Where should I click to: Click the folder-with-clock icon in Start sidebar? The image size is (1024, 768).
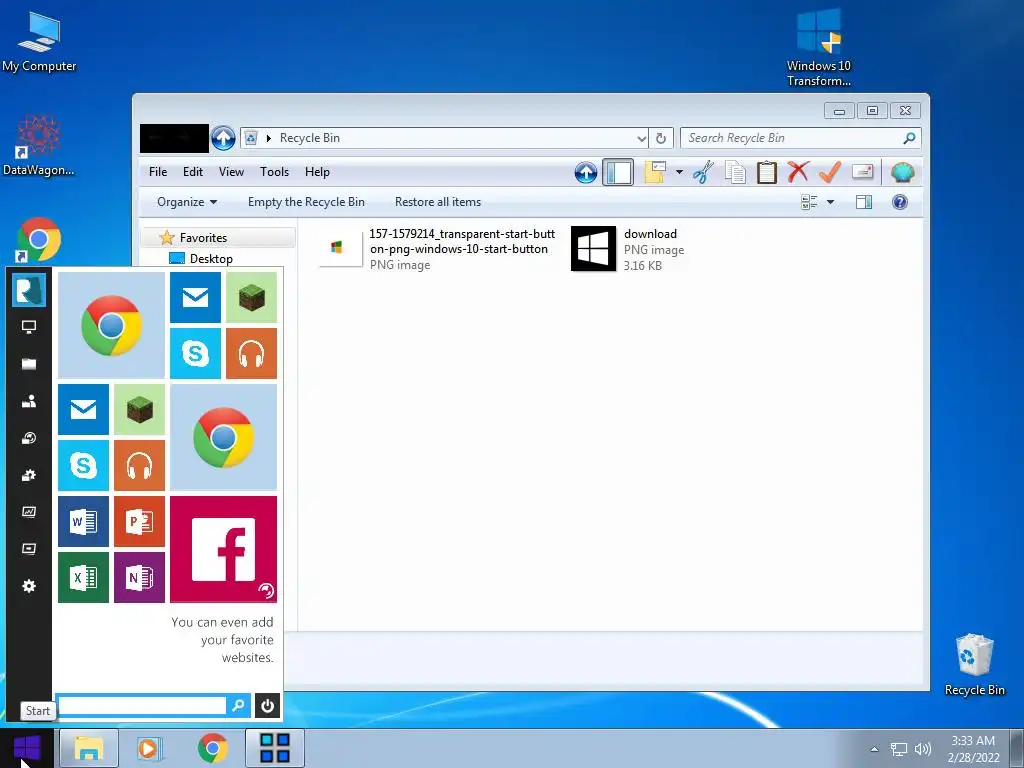[x=29, y=438]
